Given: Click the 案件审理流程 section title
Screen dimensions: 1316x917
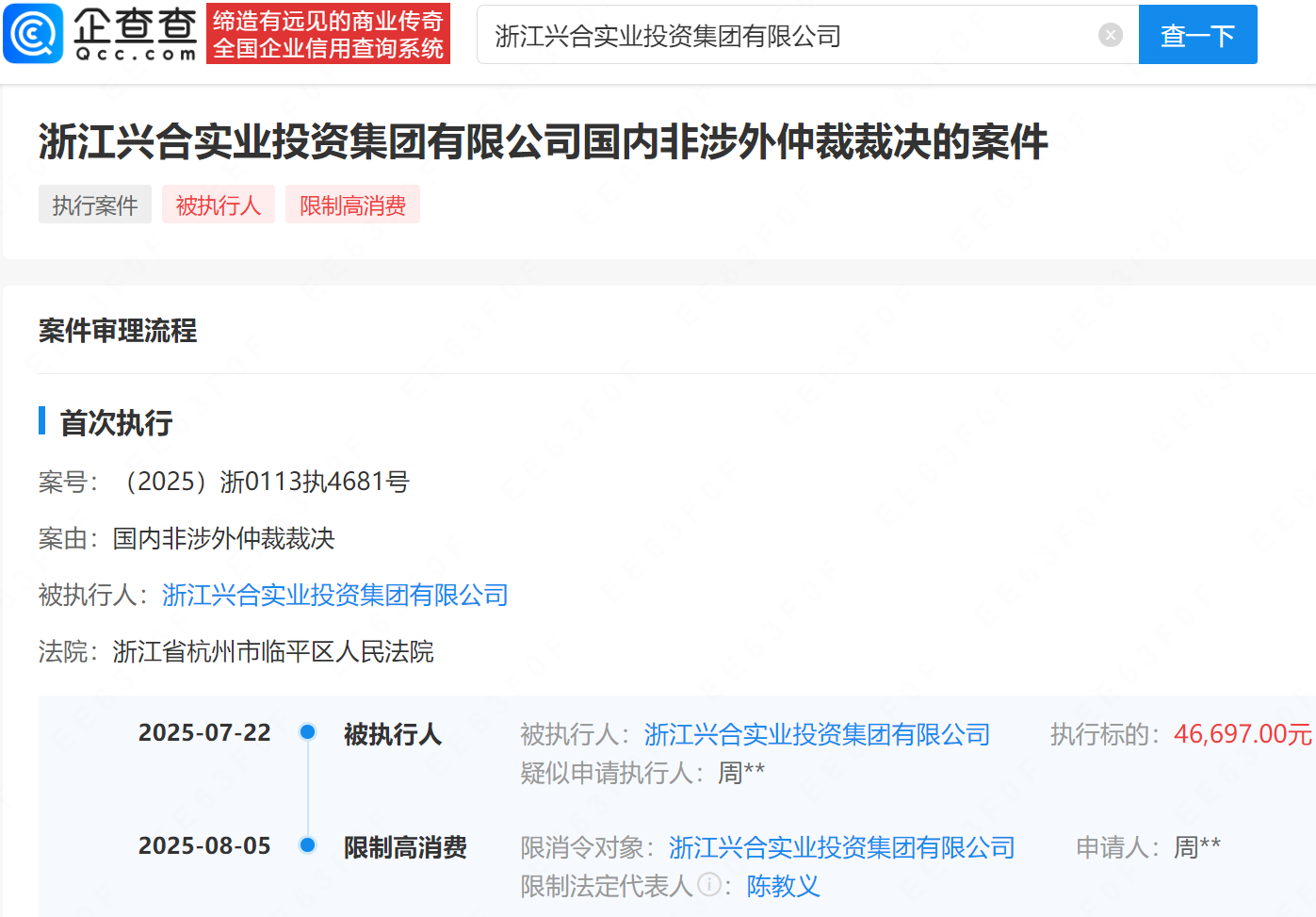Looking at the screenshot, I should point(118,331).
